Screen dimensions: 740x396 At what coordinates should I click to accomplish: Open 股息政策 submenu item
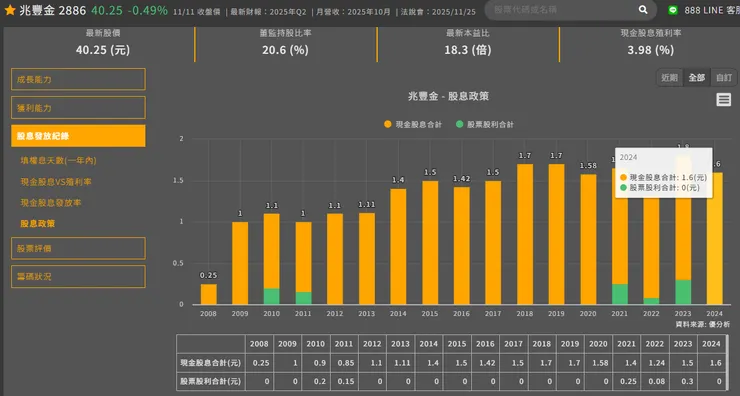point(37,223)
